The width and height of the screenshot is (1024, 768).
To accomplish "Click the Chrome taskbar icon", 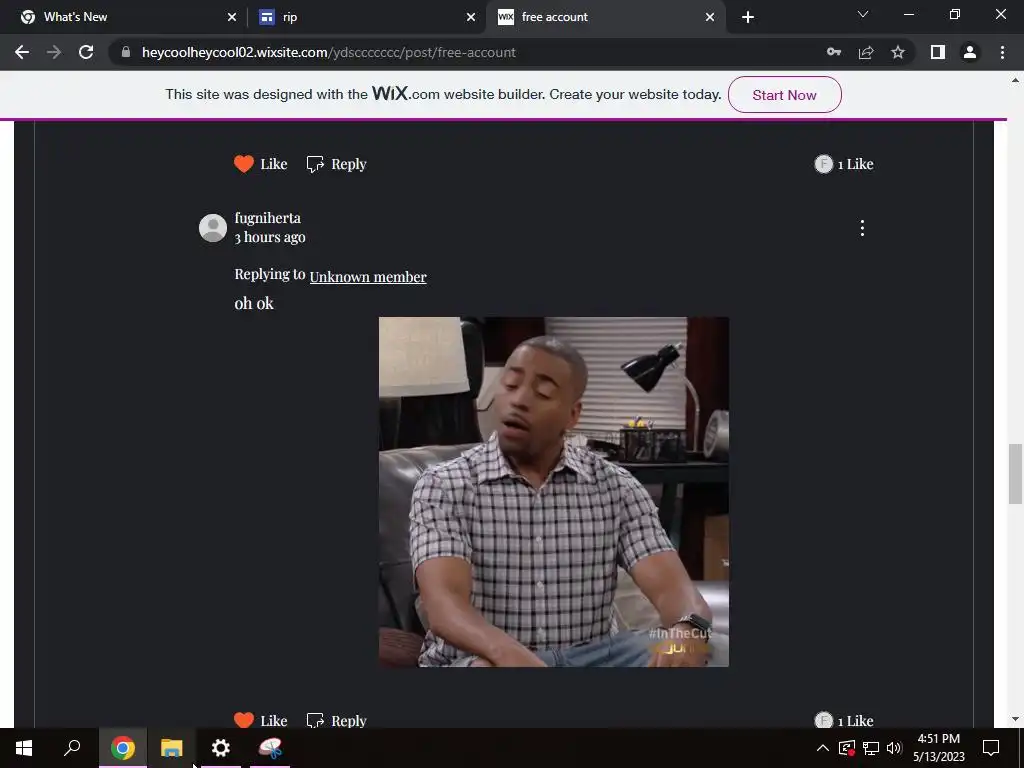I will pyautogui.click(x=122, y=748).
